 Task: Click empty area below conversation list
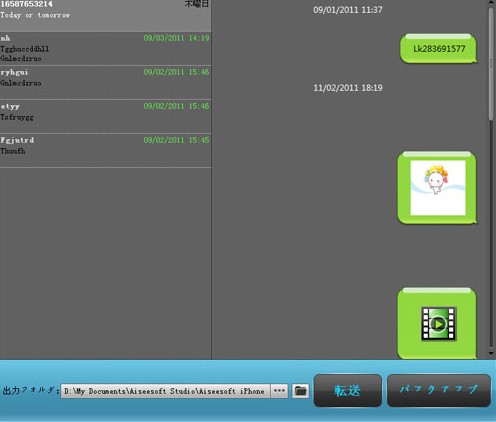pos(105,263)
